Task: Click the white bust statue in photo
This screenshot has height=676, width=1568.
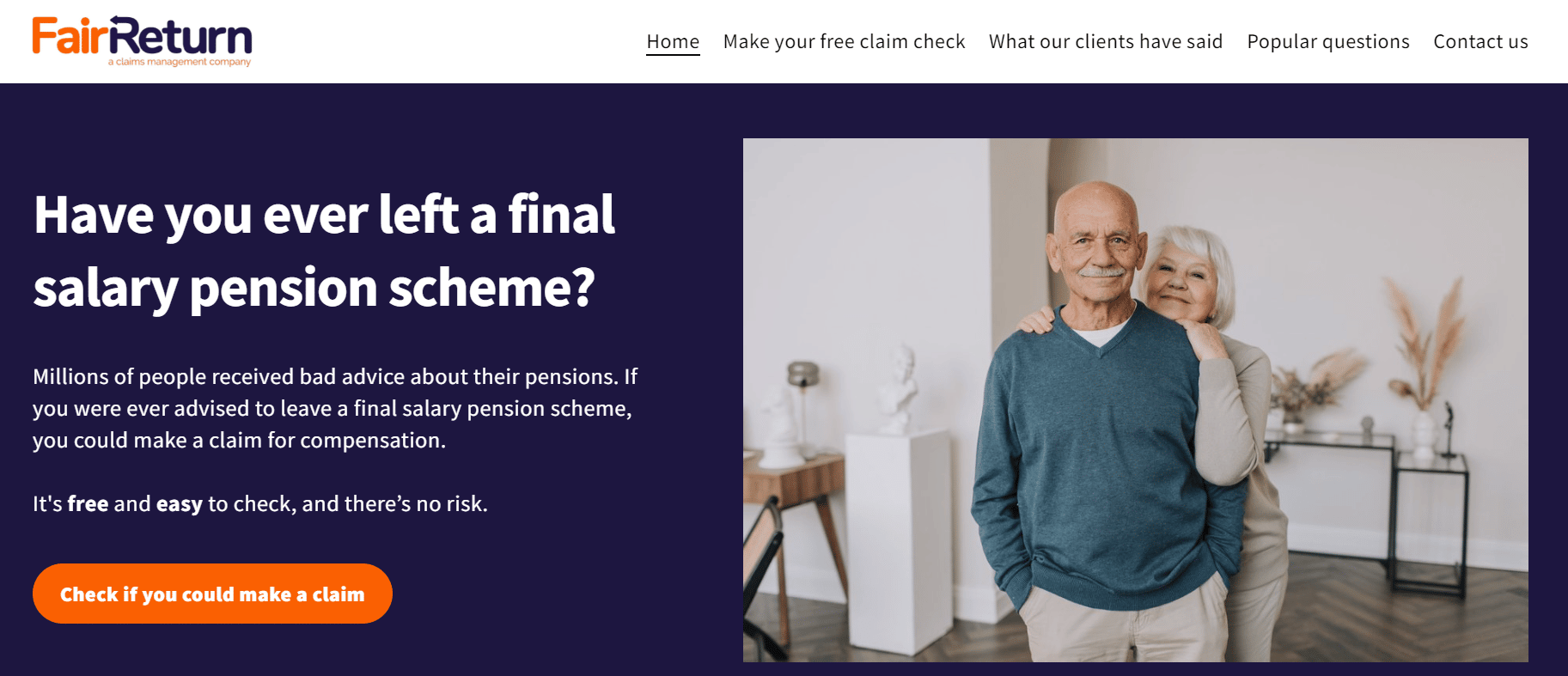Action: click(900, 388)
